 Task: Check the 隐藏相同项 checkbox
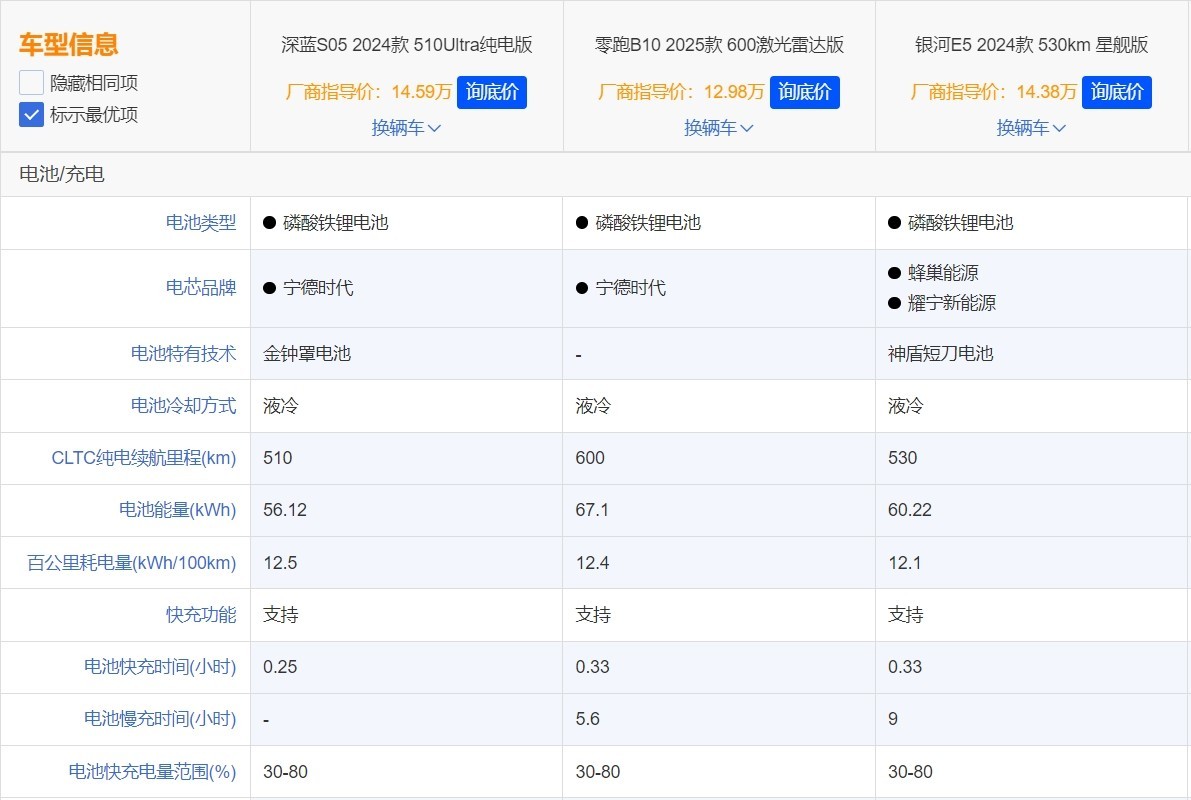coord(31,82)
